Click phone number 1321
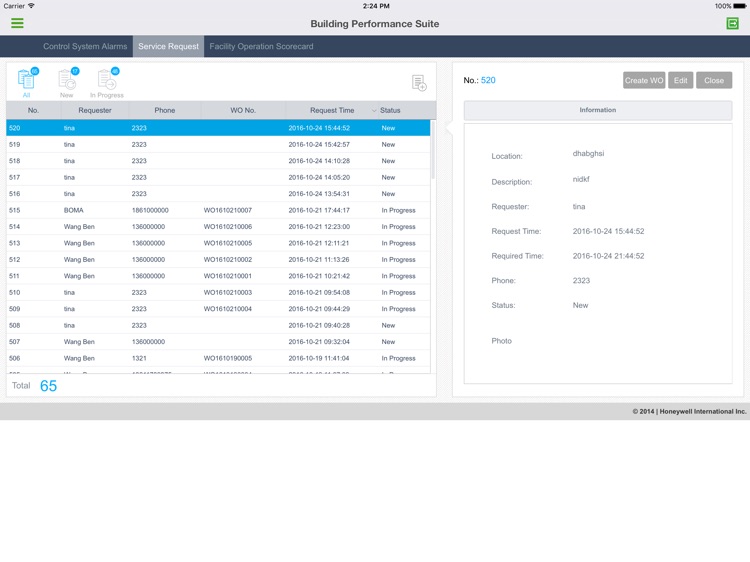750x562 pixels. tap(139, 358)
